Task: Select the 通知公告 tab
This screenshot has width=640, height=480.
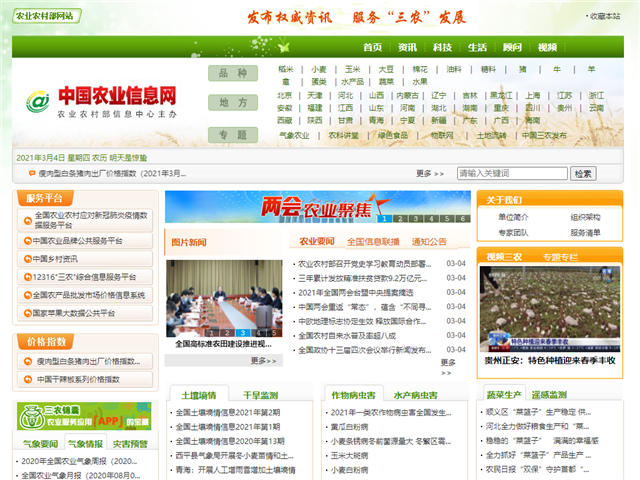Action: click(x=429, y=242)
